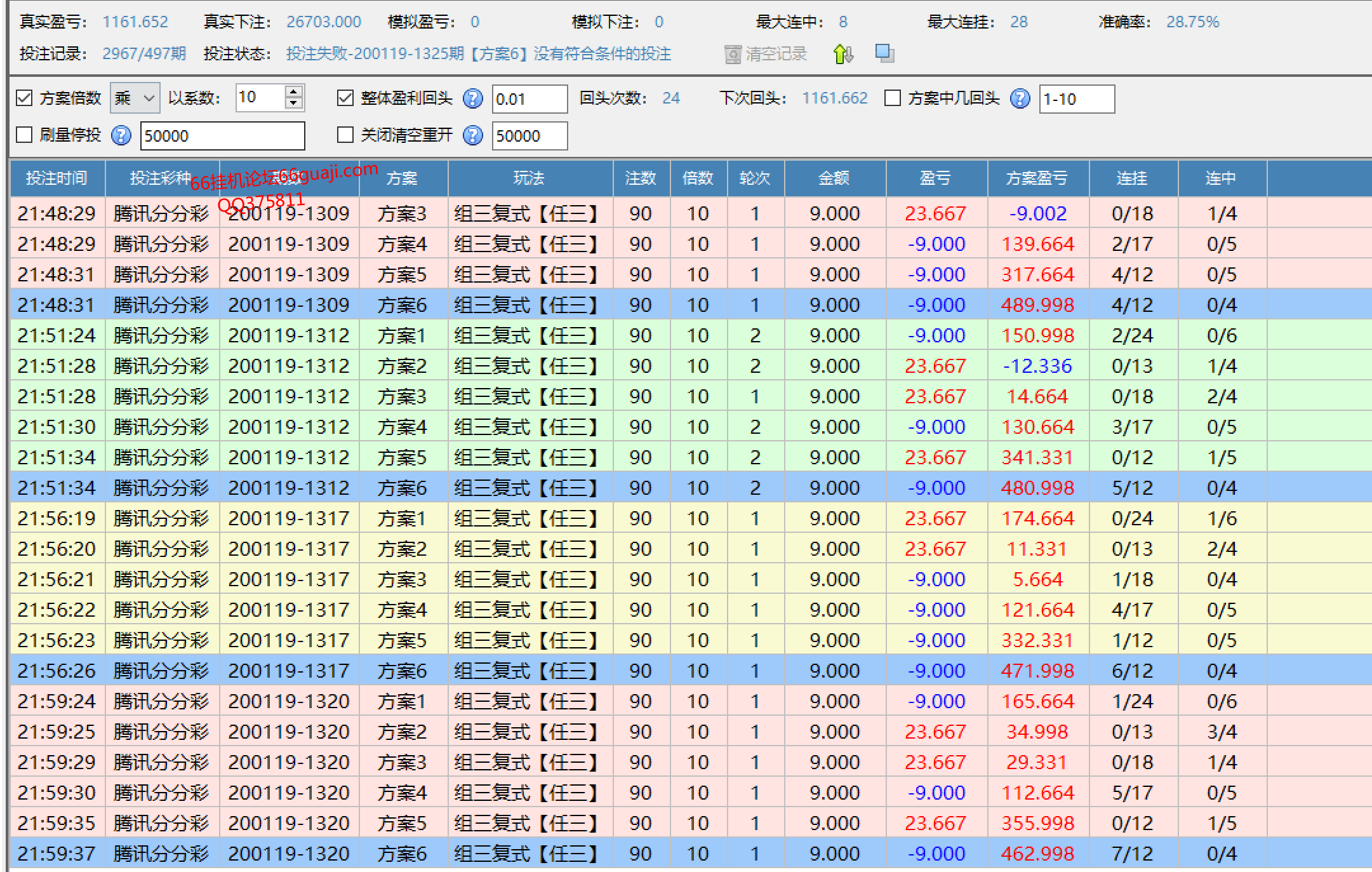Screen dimensions: 1372x872
Task: Select the row at 21:51:30
Action: (691, 427)
